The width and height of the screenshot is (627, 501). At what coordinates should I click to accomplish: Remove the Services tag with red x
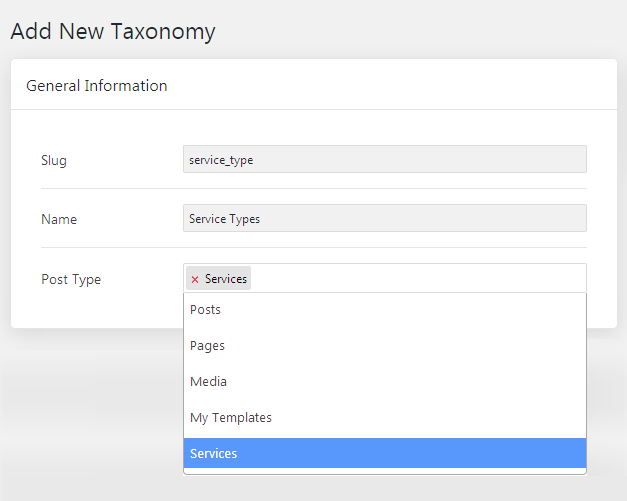[x=195, y=279]
